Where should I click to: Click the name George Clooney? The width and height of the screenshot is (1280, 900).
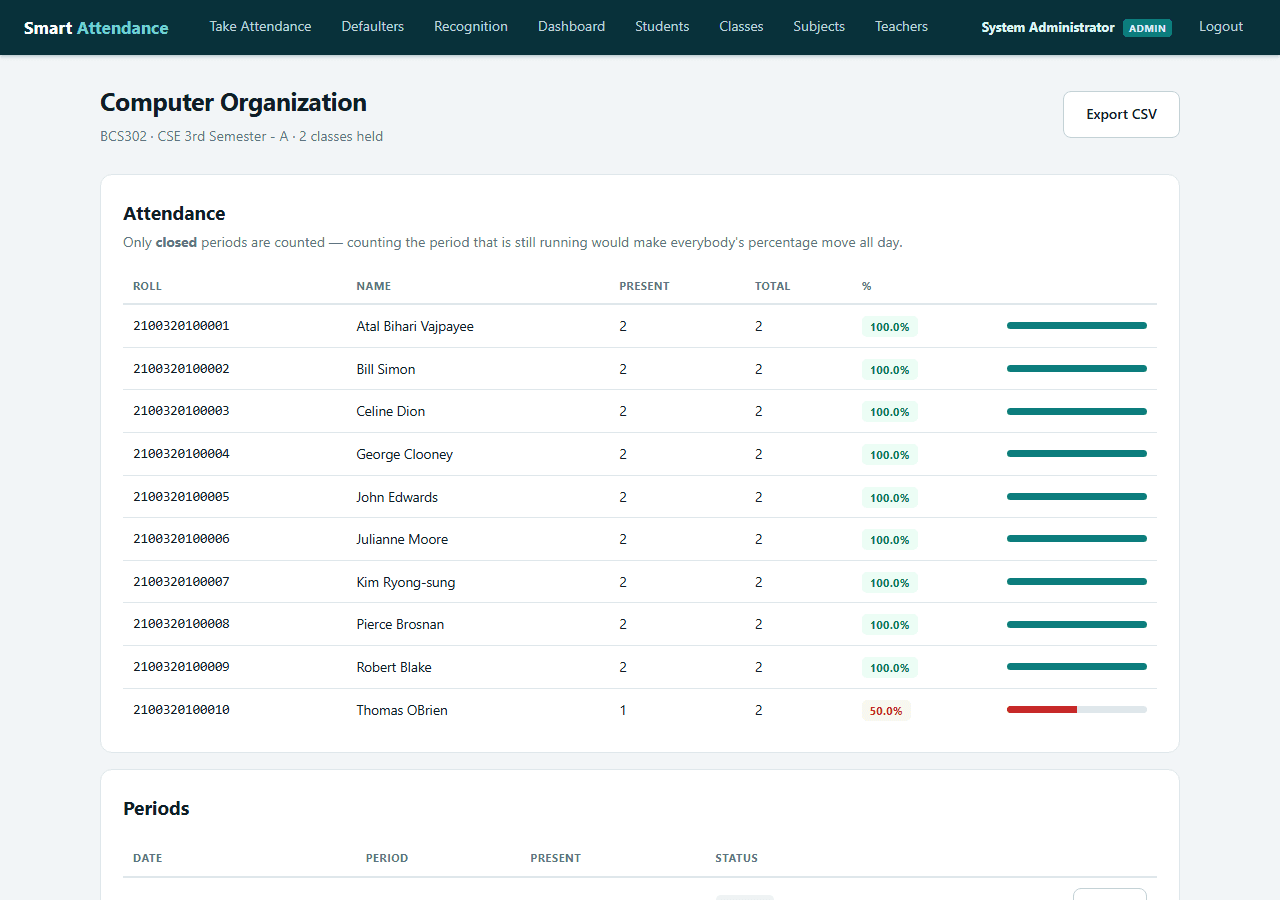tap(404, 454)
